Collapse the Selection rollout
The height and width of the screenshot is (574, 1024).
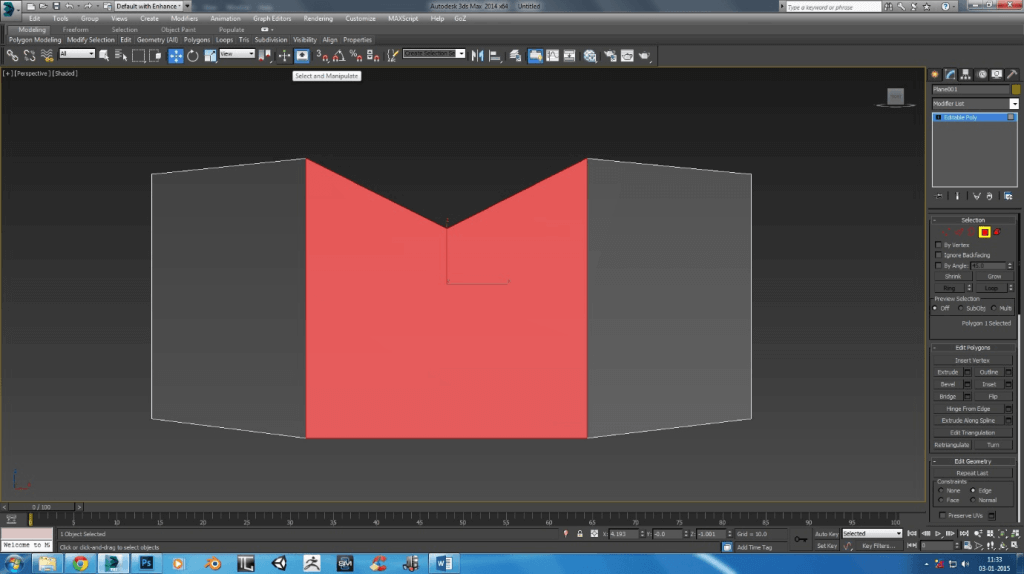click(973, 220)
